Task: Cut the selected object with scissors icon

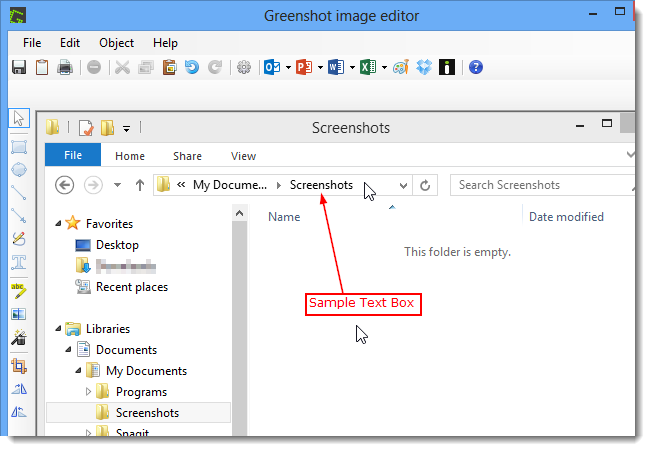Action: click(x=122, y=67)
